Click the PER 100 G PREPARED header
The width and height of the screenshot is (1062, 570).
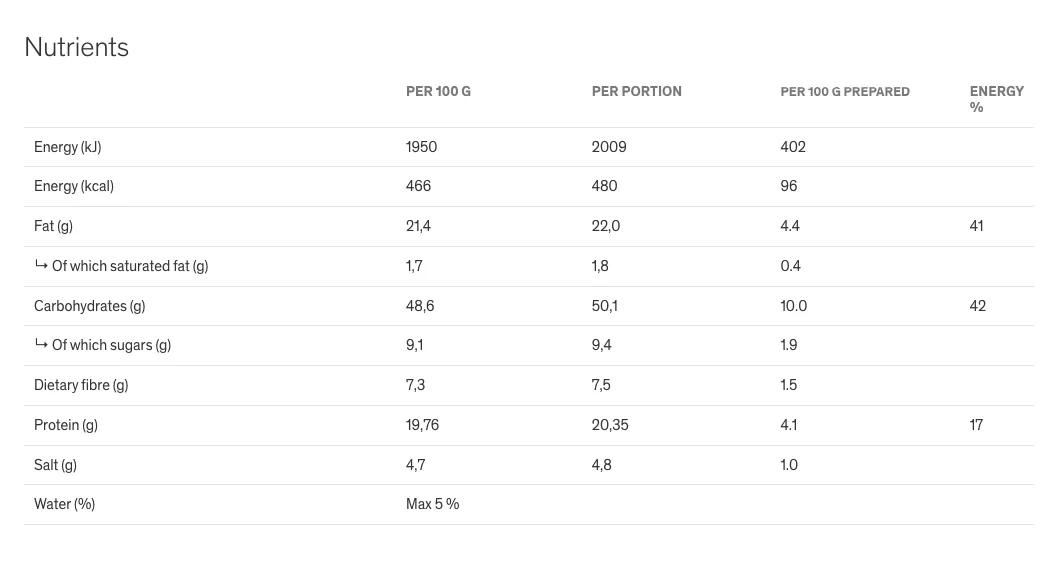pos(845,91)
